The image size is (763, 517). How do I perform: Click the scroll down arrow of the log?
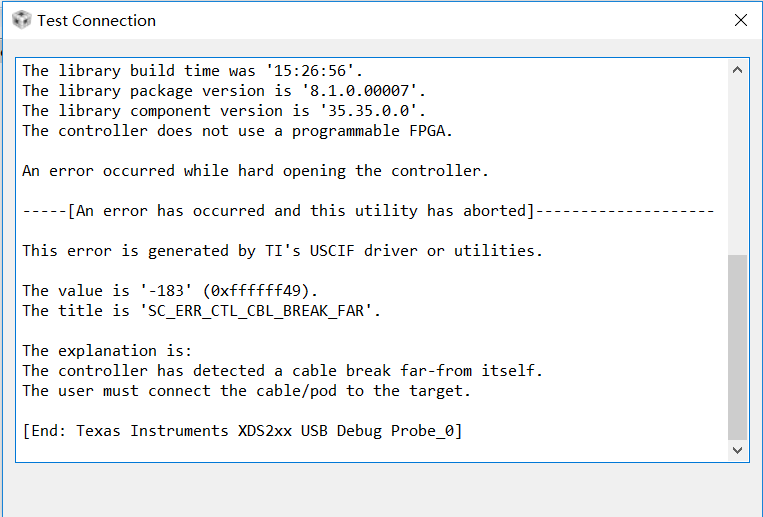click(x=737, y=450)
